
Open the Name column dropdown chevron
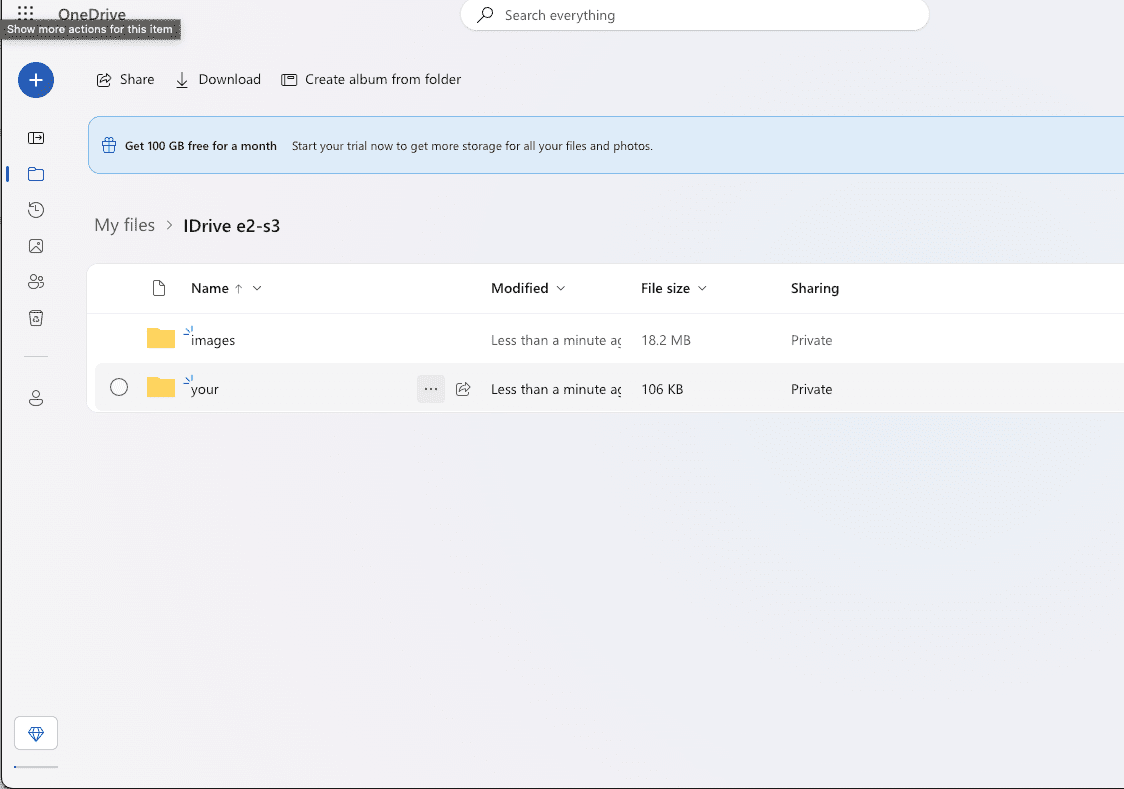click(x=257, y=288)
